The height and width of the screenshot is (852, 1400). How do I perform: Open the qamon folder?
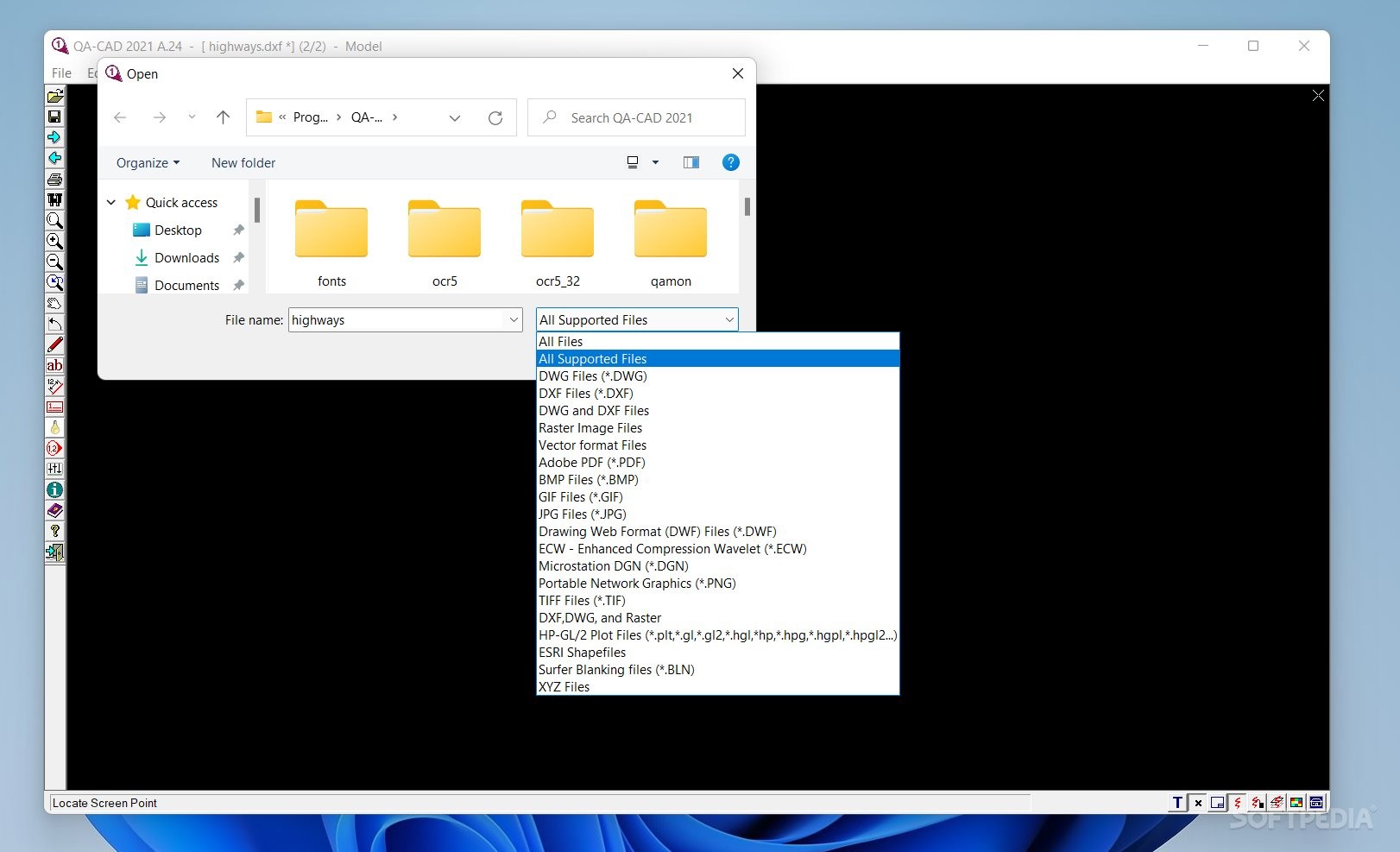pos(671,243)
